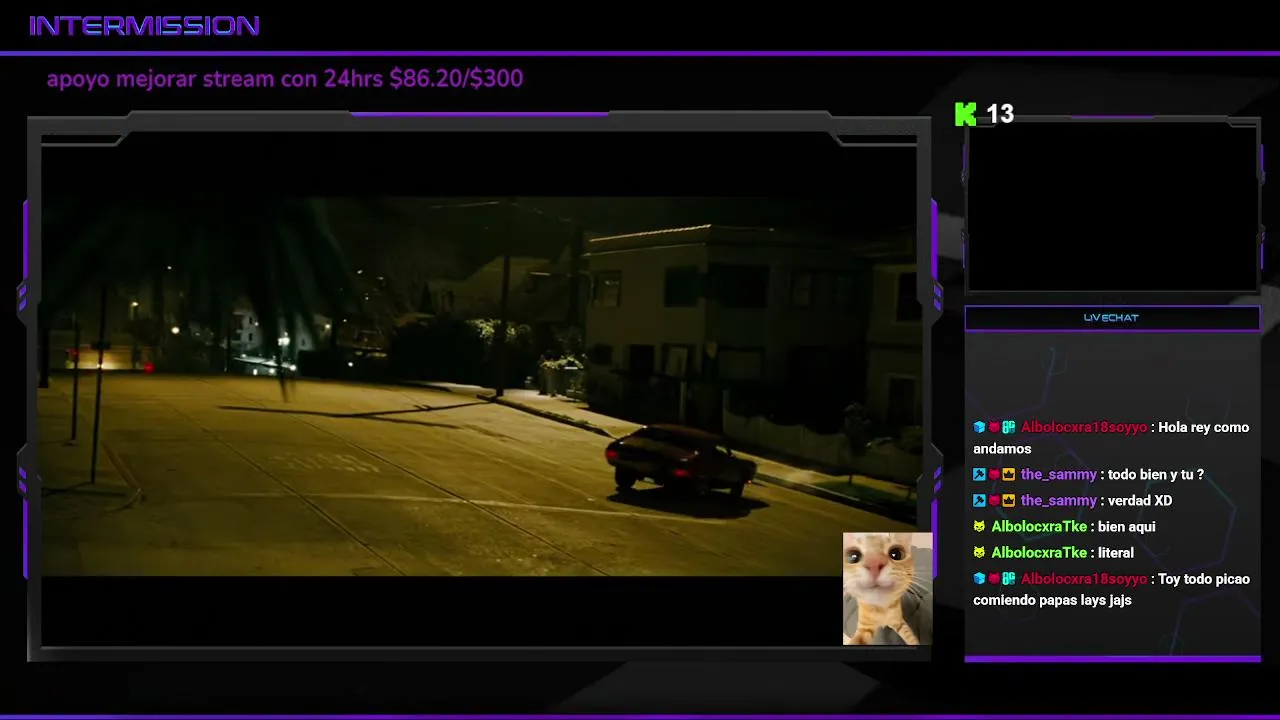
Task: Click the 'apoyo mejorar stream' donation goal text
Action: pos(285,79)
